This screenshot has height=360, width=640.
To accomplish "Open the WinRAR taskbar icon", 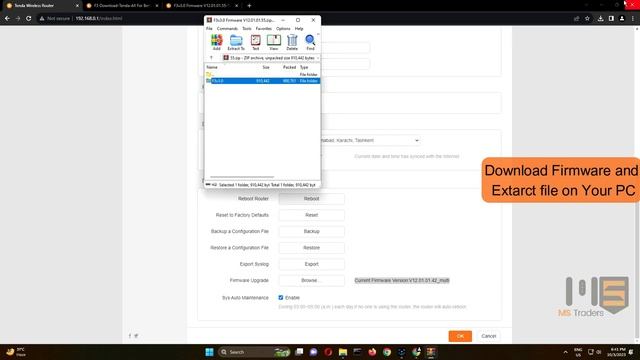I will [x=431, y=352].
